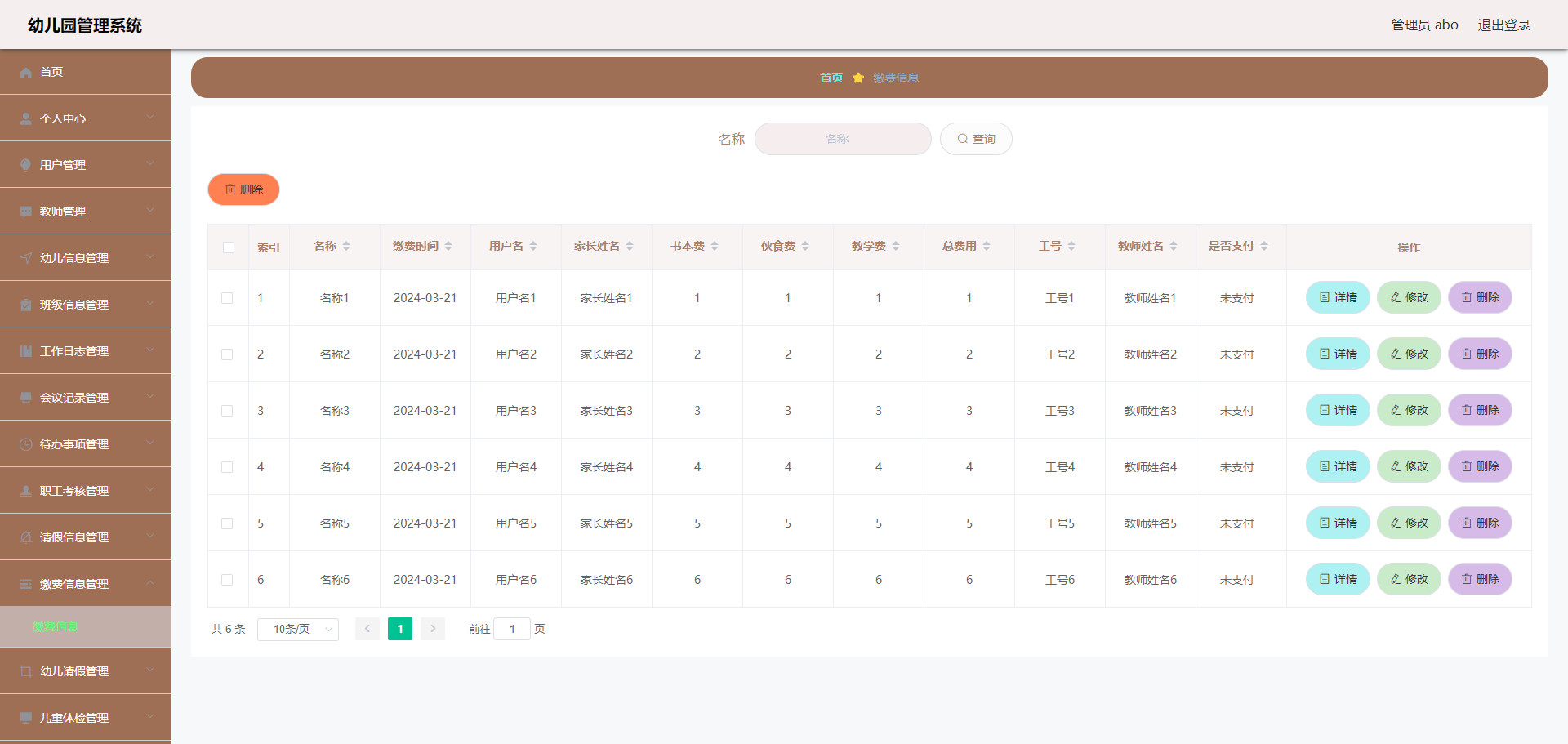Click the list icon beside 缴费信息管理

(x=26, y=585)
